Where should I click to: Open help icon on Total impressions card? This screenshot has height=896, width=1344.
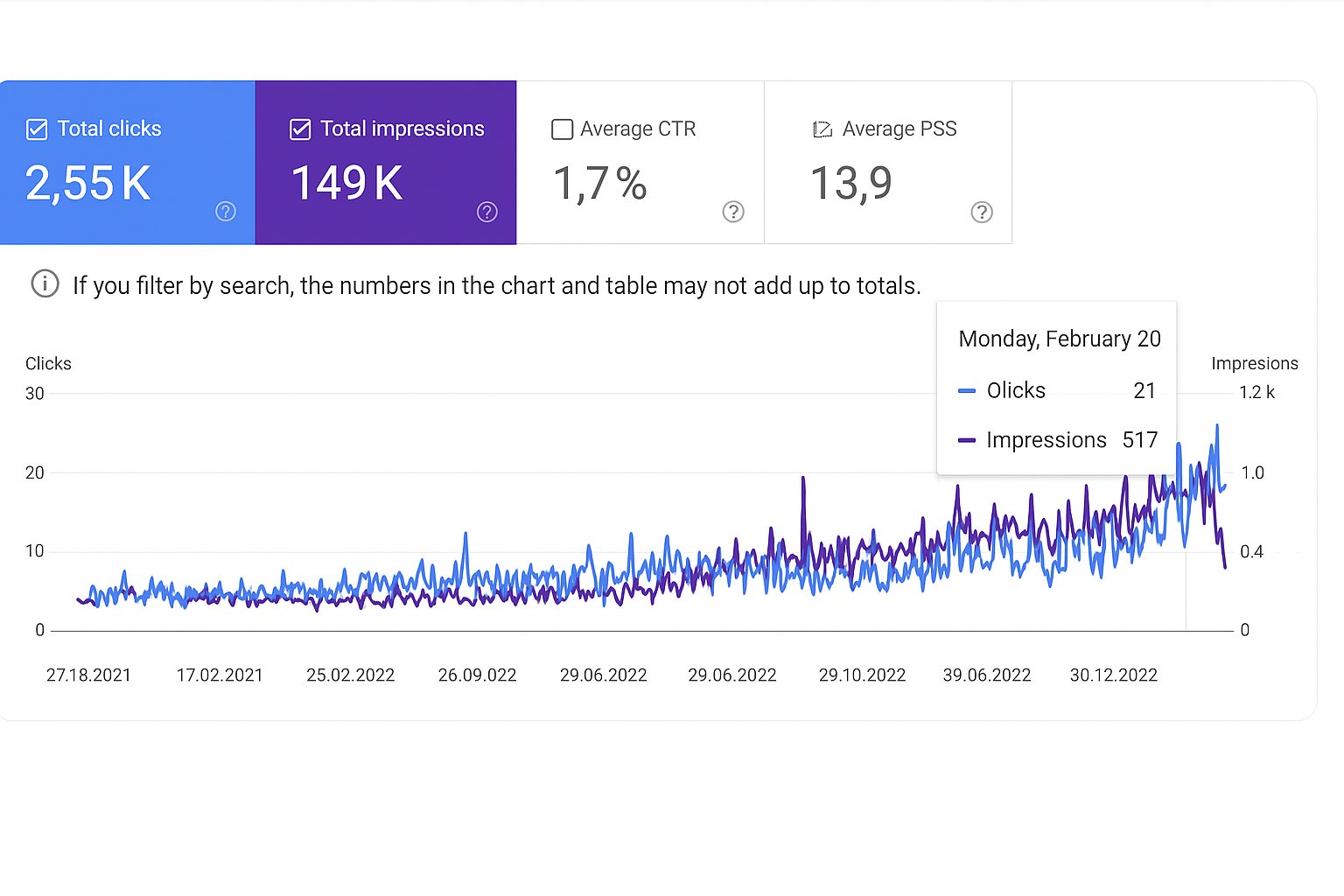487,212
